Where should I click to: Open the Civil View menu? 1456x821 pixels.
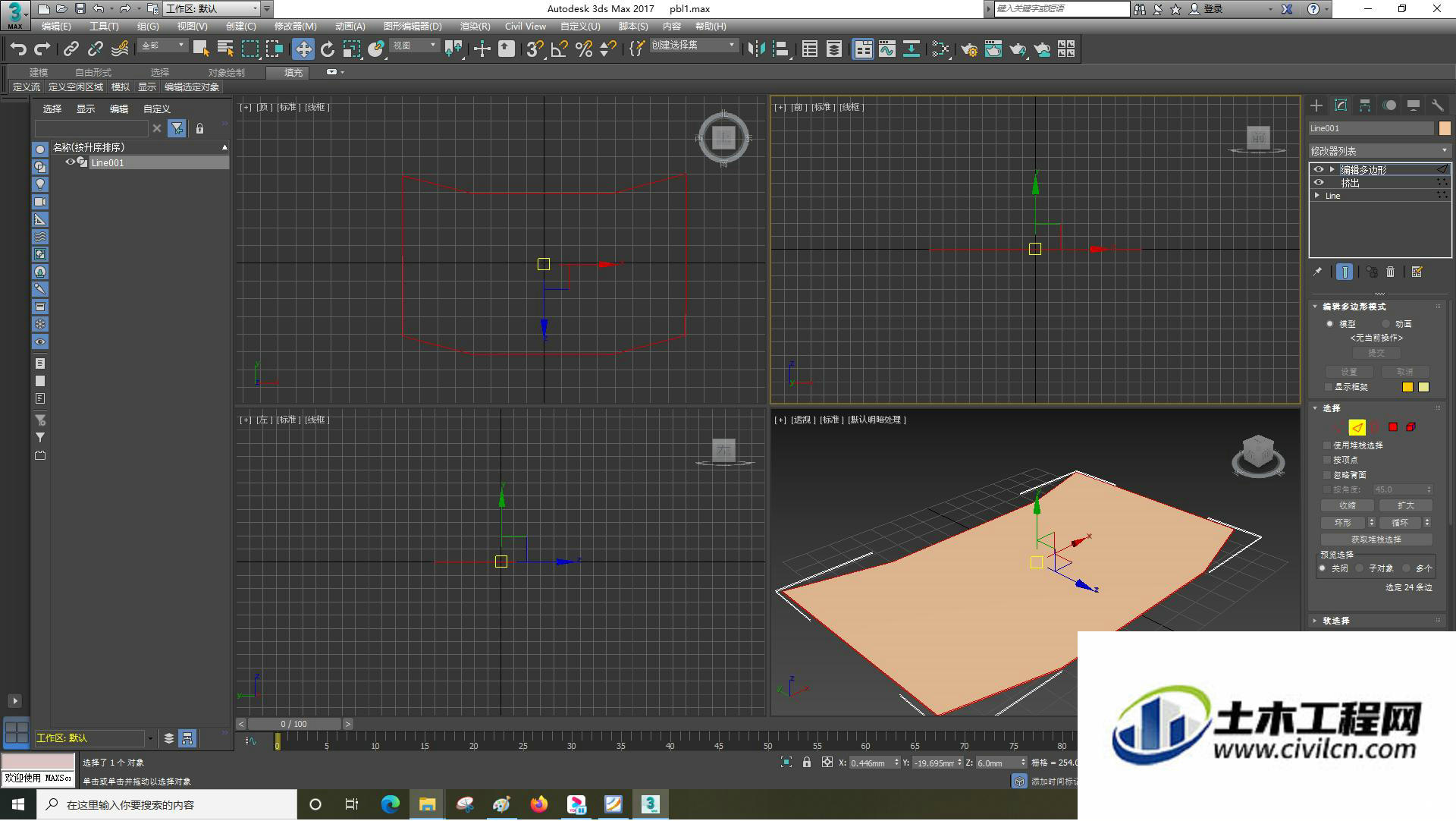[526, 27]
